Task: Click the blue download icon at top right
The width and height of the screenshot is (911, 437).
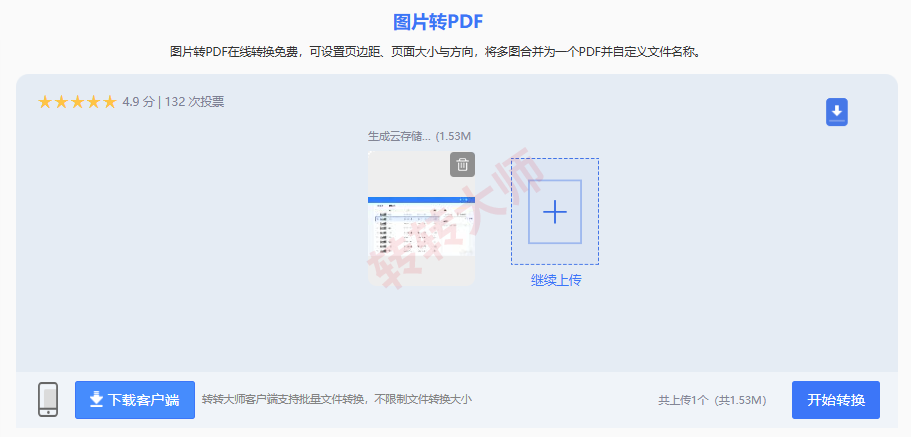Action: coord(837,112)
